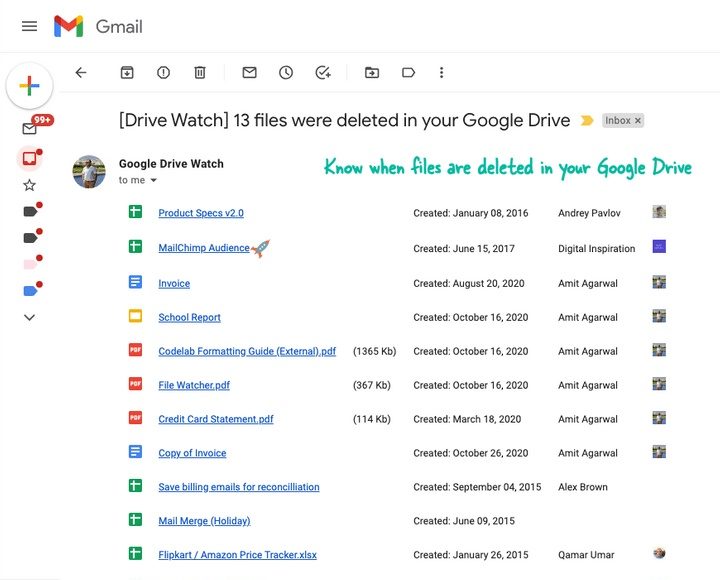Click the 'Google Drive Watch' sender name
720x580 pixels.
(x=171, y=164)
